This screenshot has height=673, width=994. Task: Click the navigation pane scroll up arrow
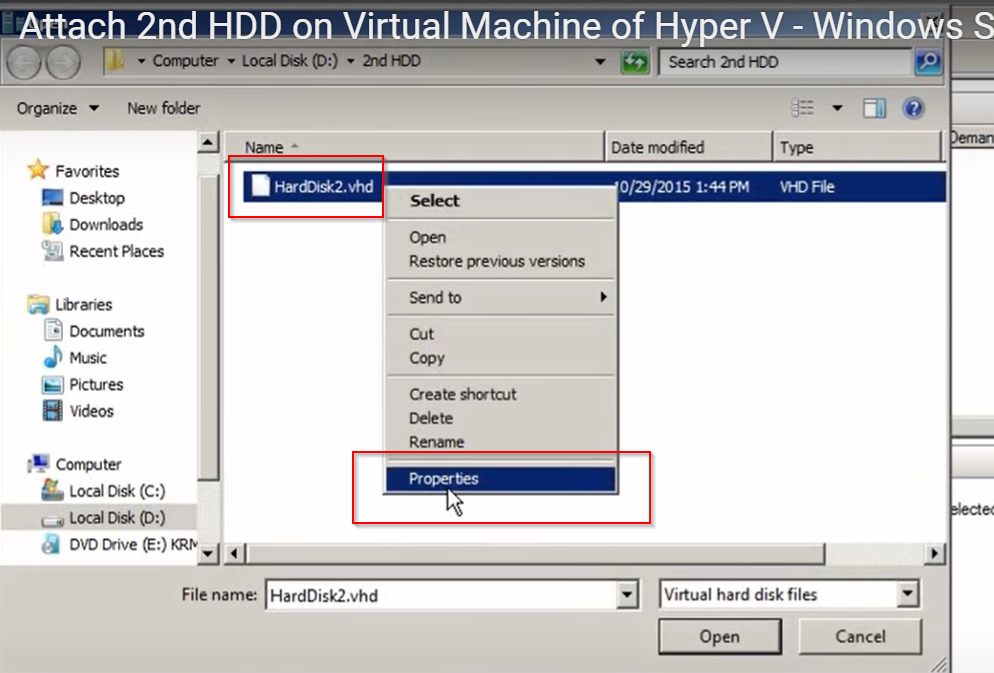pyautogui.click(x=208, y=142)
